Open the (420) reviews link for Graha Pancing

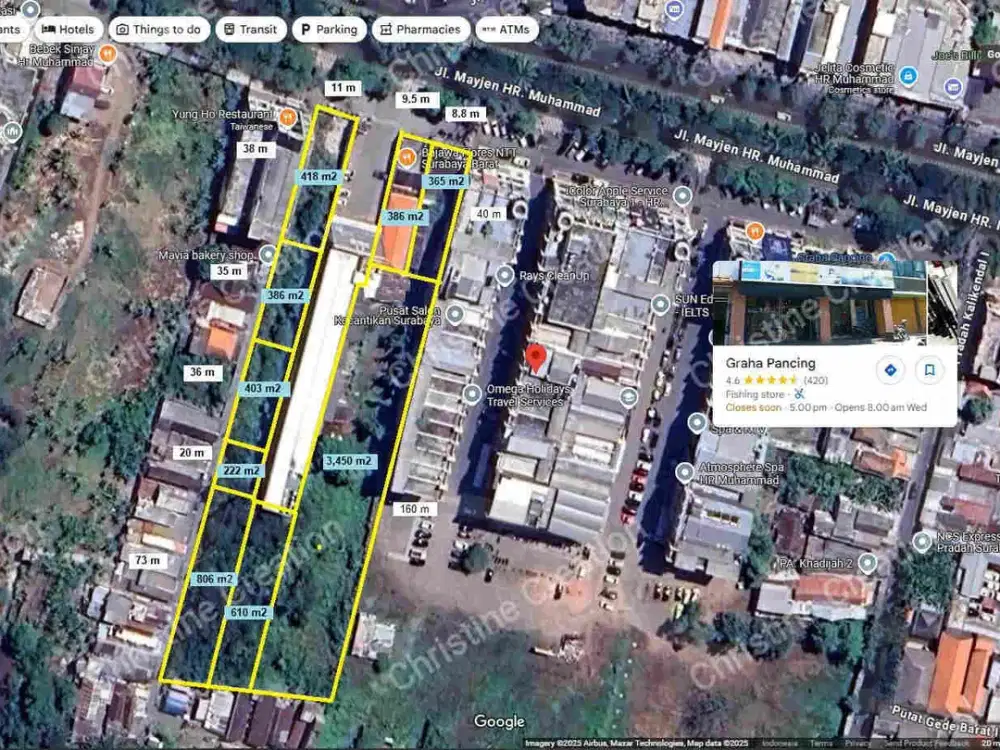[816, 380]
